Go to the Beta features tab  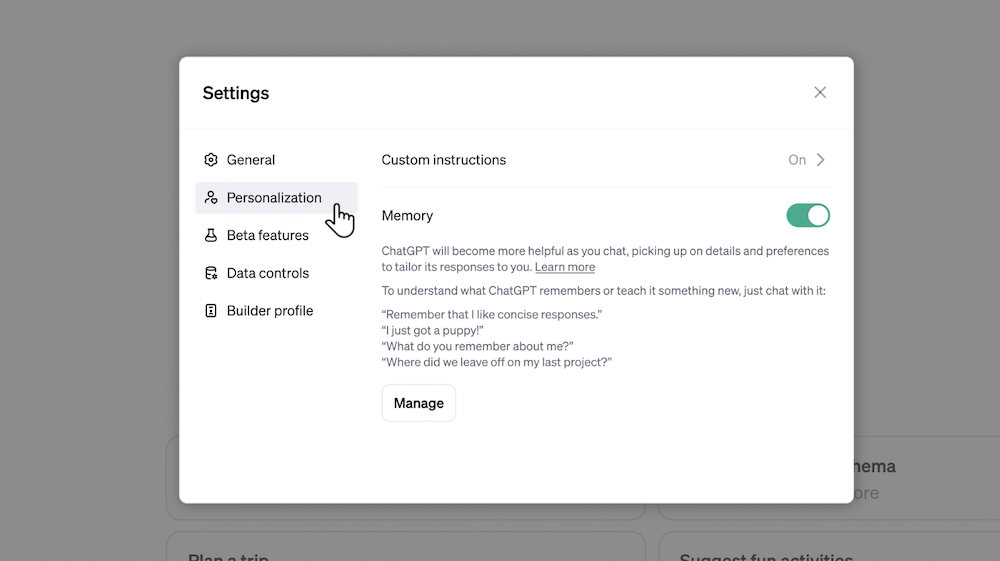click(268, 236)
